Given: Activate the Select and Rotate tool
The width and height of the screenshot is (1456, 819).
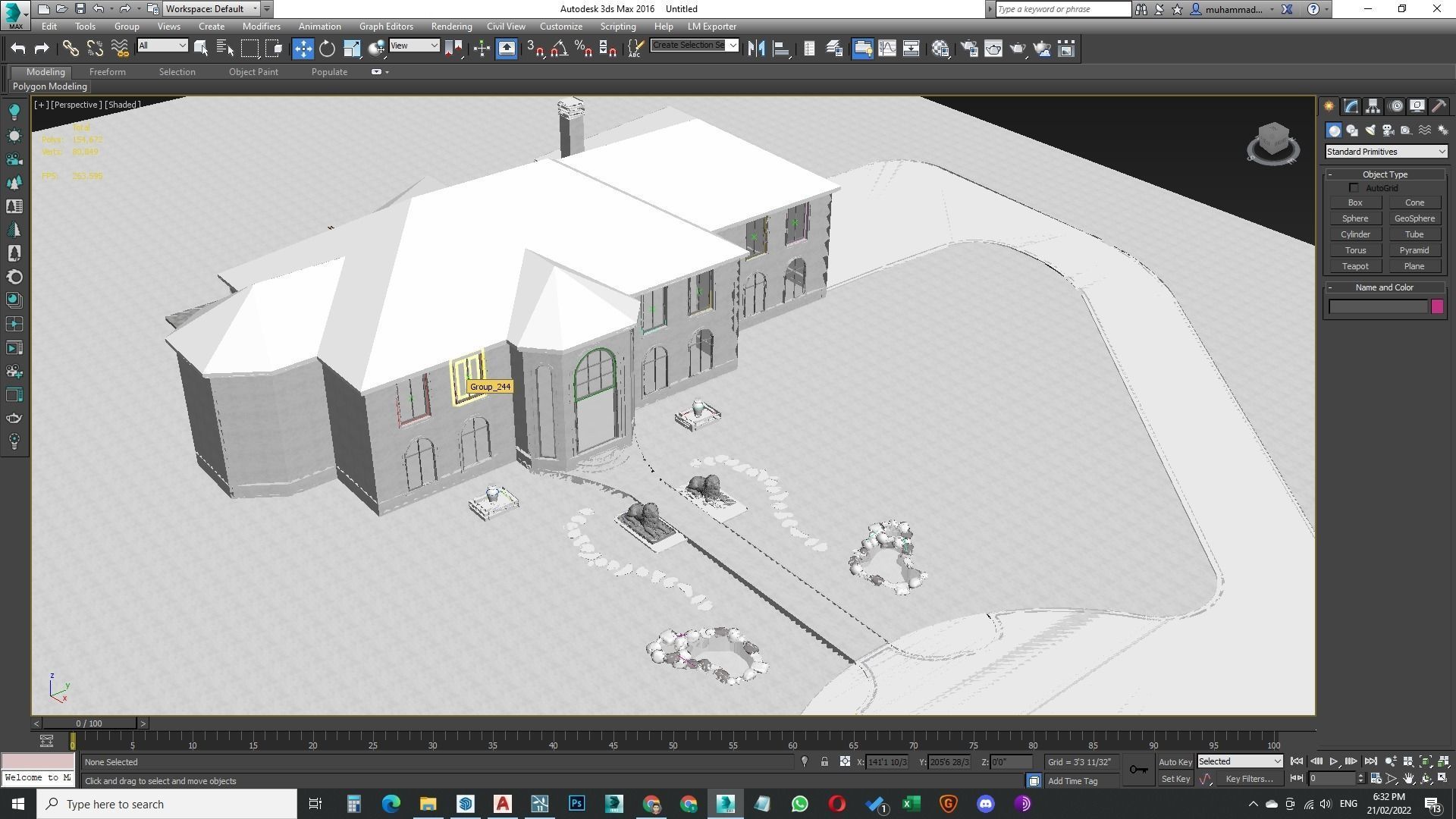Looking at the screenshot, I should [x=327, y=49].
